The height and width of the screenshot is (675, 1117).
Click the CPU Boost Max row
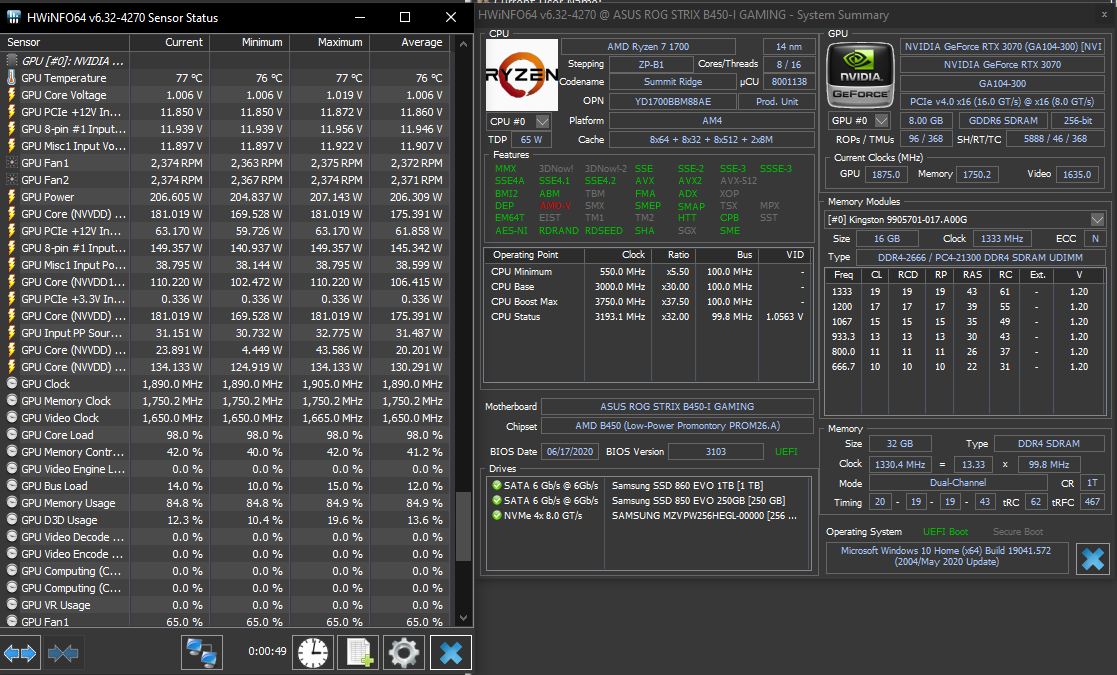(648, 301)
